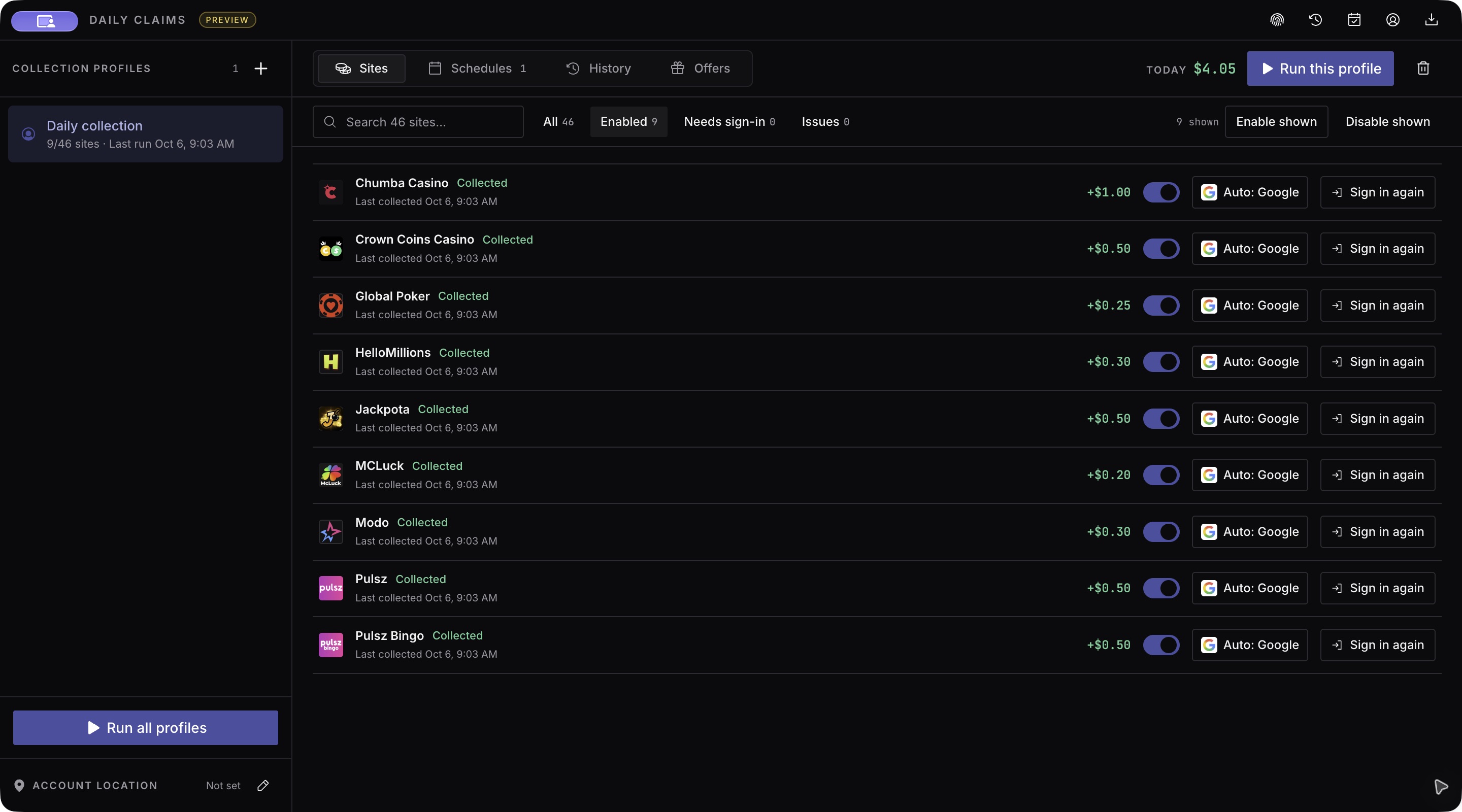Click the play arrow icon at bottom right
This screenshot has width=1462, height=812.
pos(1441,787)
